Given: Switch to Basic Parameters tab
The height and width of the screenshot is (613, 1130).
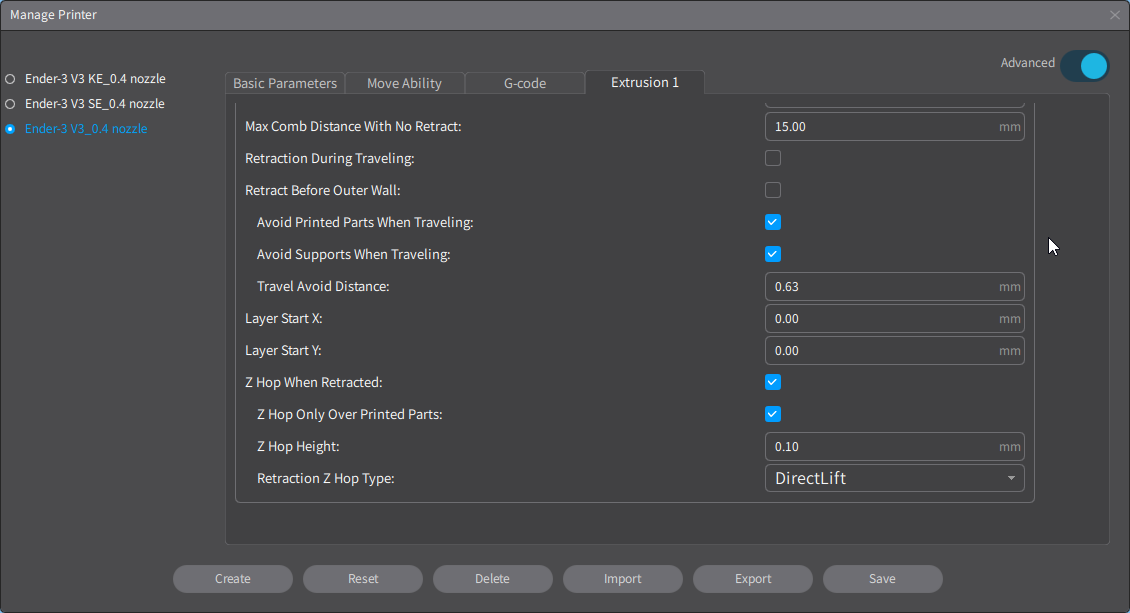Looking at the screenshot, I should 285,83.
